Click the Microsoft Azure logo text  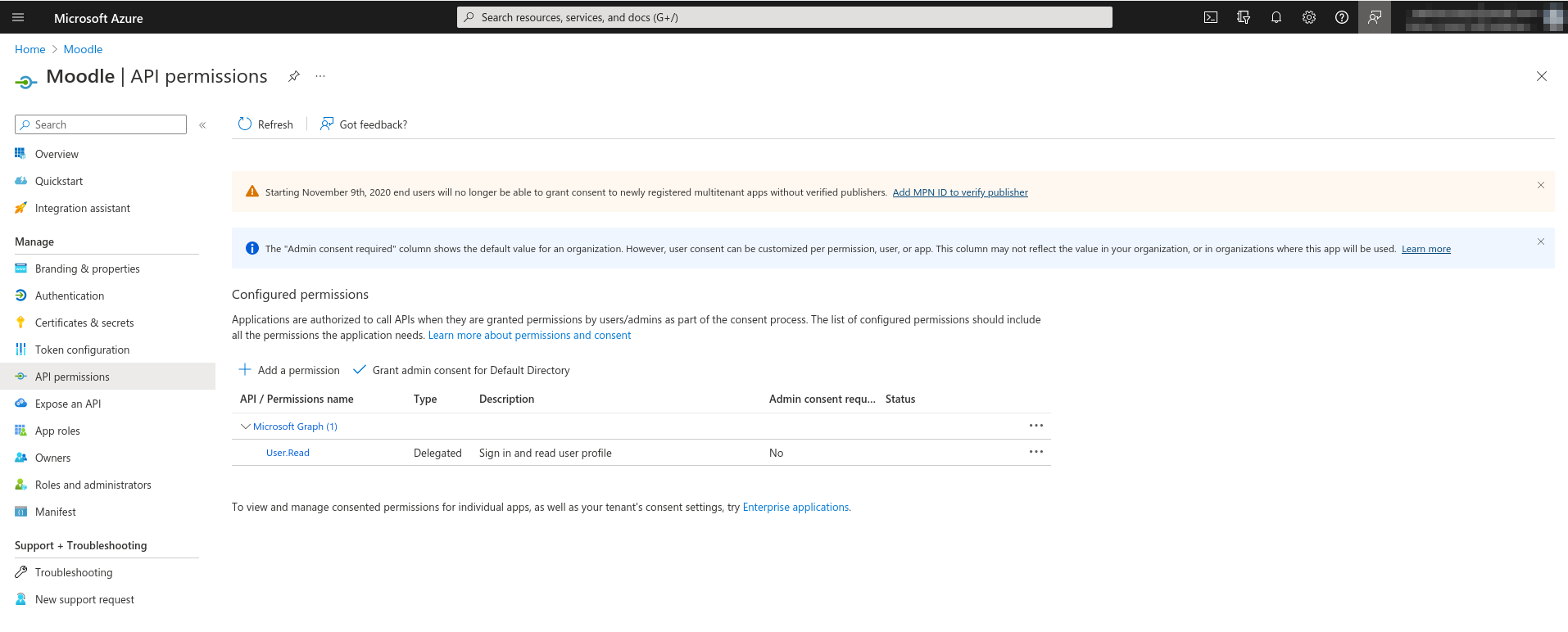[98, 18]
